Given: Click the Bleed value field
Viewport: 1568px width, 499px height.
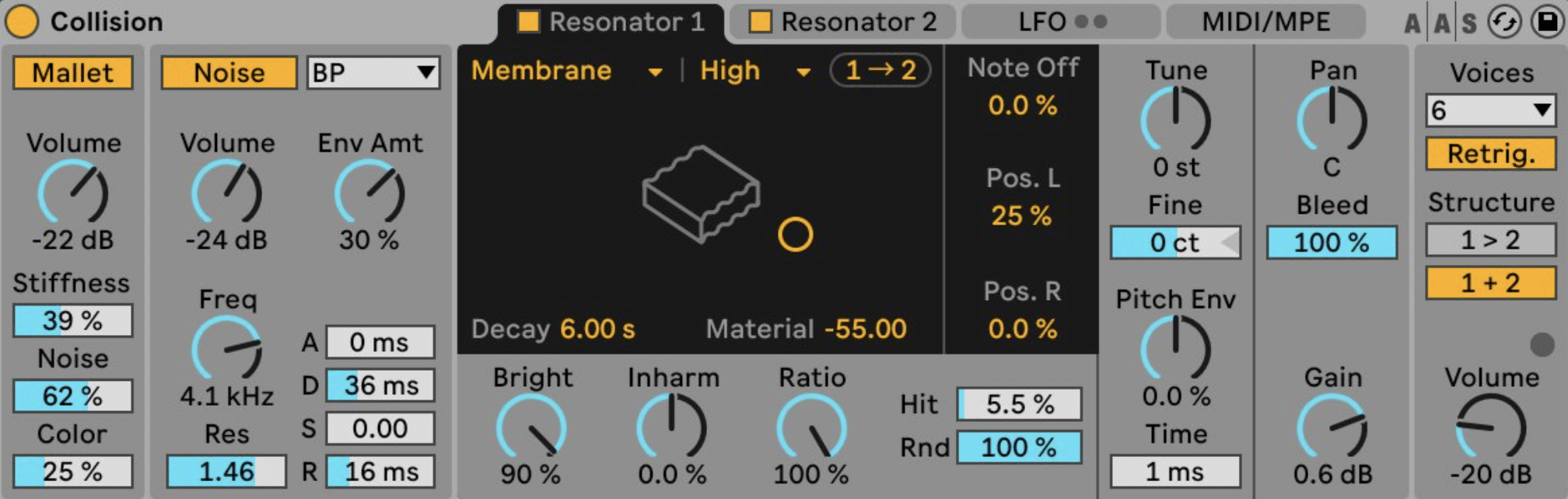Looking at the screenshot, I should coord(1332,243).
